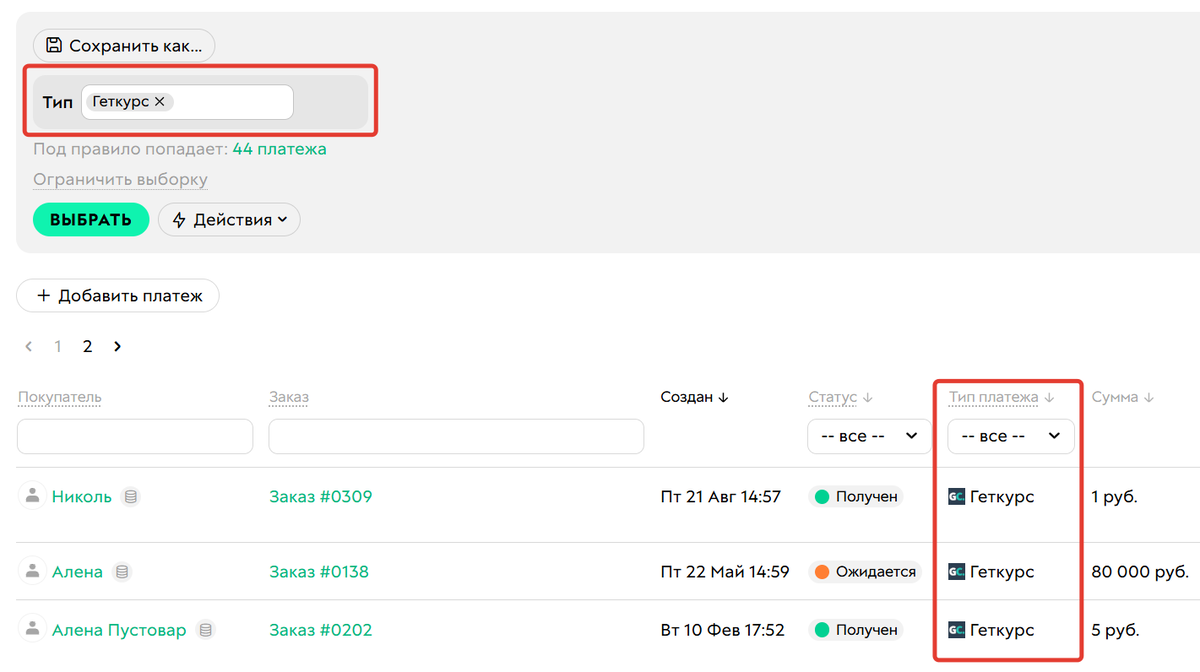Open Заказ #0138 link
The height and width of the screenshot is (672, 1200).
319,572
